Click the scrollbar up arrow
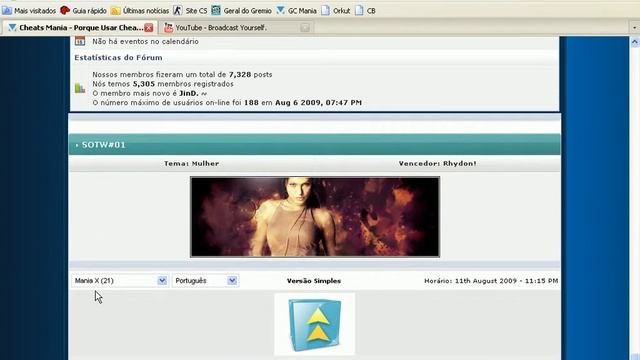This screenshot has height=360, width=640. pos(635,42)
